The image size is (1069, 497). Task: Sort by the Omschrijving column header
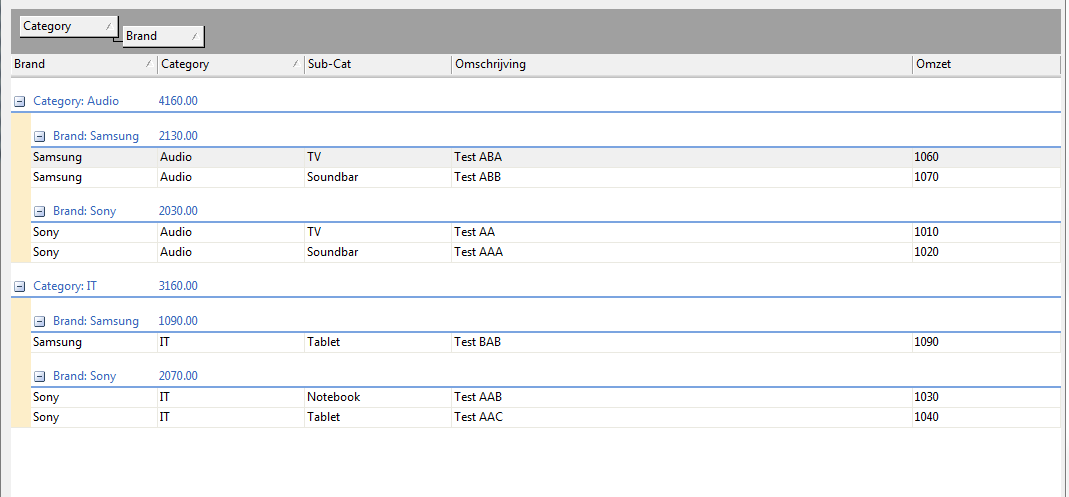point(680,65)
